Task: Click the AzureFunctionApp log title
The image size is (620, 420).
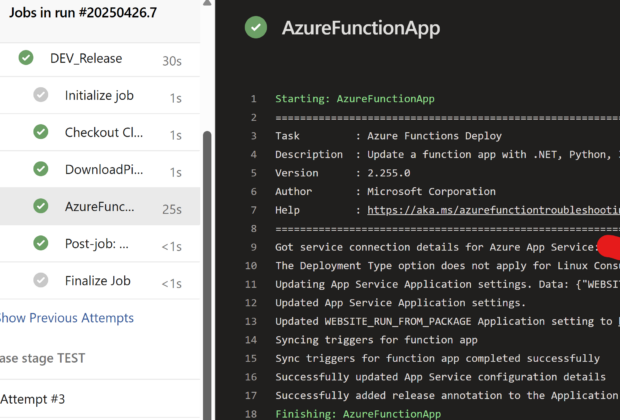Action: pyautogui.click(x=361, y=28)
